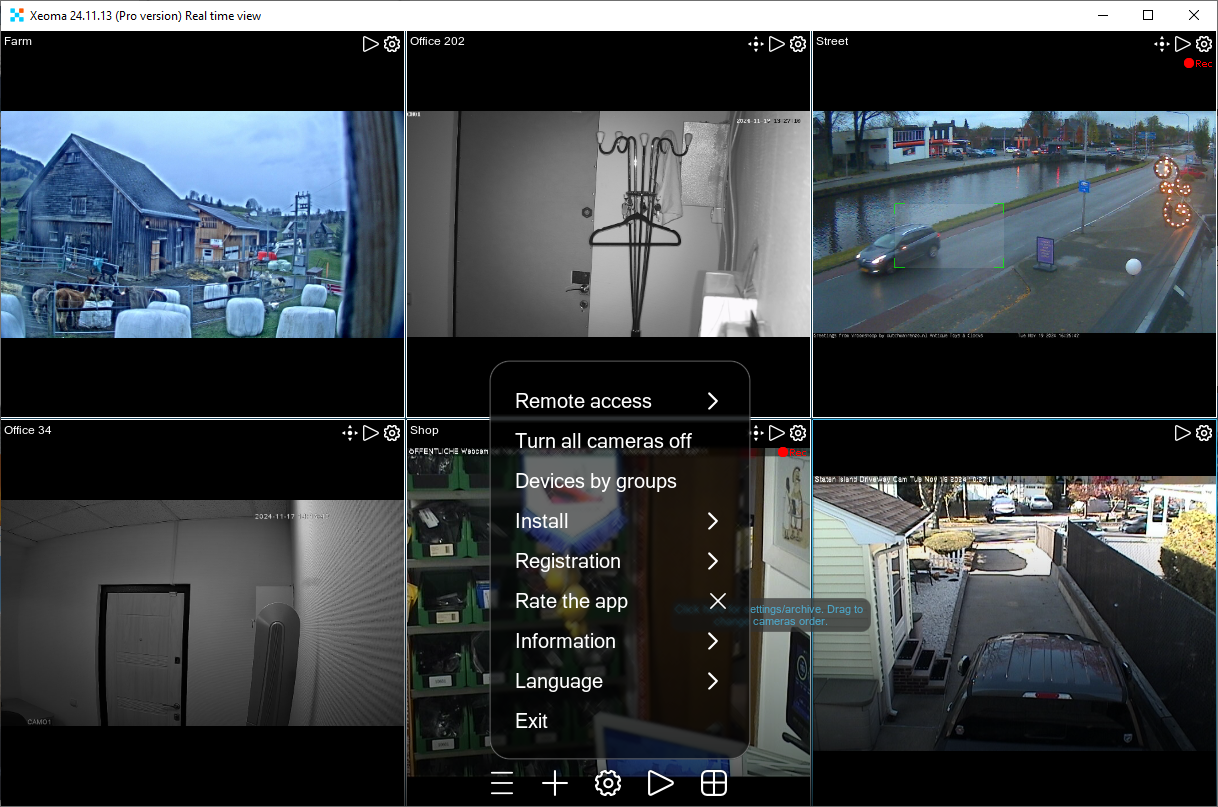Screen dimensions: 1218x807
Task: Open the Street camera settings gear
Action: pos(1204,44)
